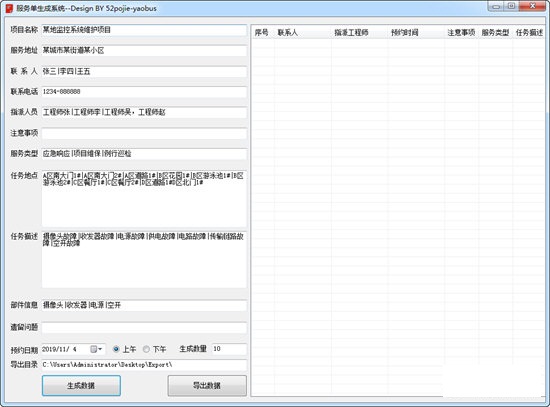Select the empty 注意事项 field
This screenshot has width=550, height=407.
pyautogui.click(x=144, y=133)
